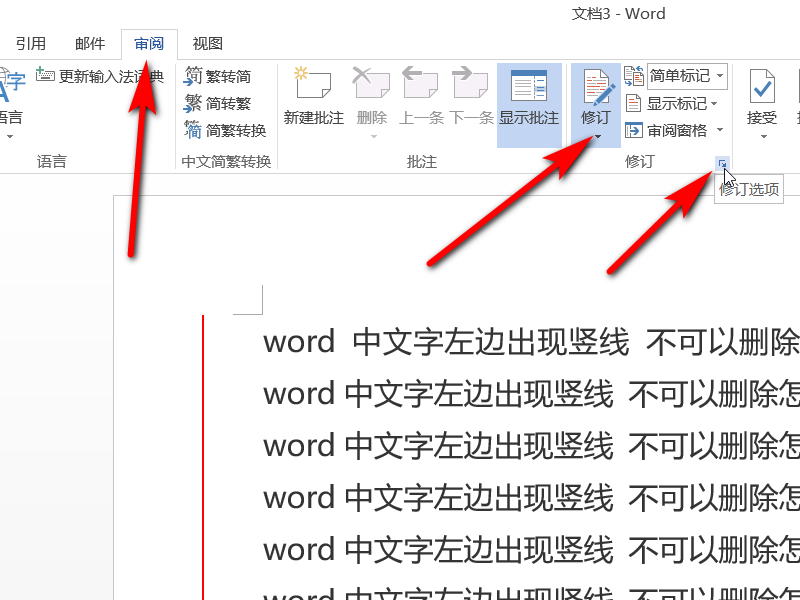Viewport: 800px width, 600px height.
Task: Expand the 接受 dropdown arrow
Action: click(763, 137)
